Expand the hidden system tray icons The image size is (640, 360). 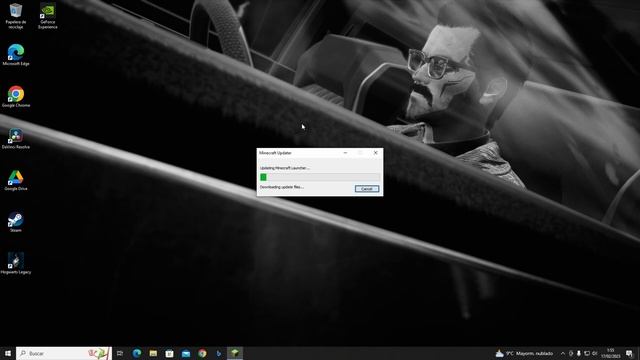pyautogui.click(x=563, y=353)
